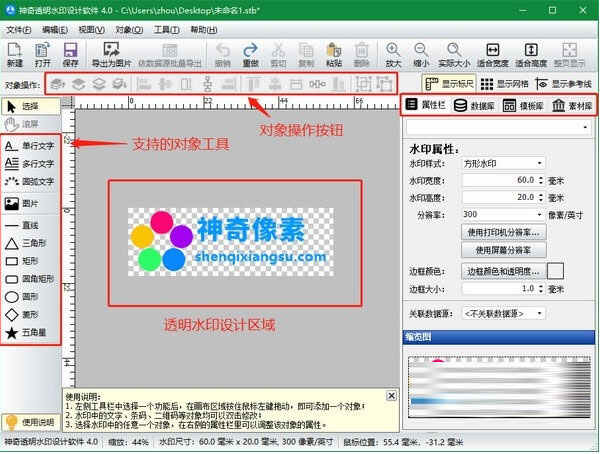
Task: Click the 使用打印机分辨率 button
Action: tap(504, 232)
